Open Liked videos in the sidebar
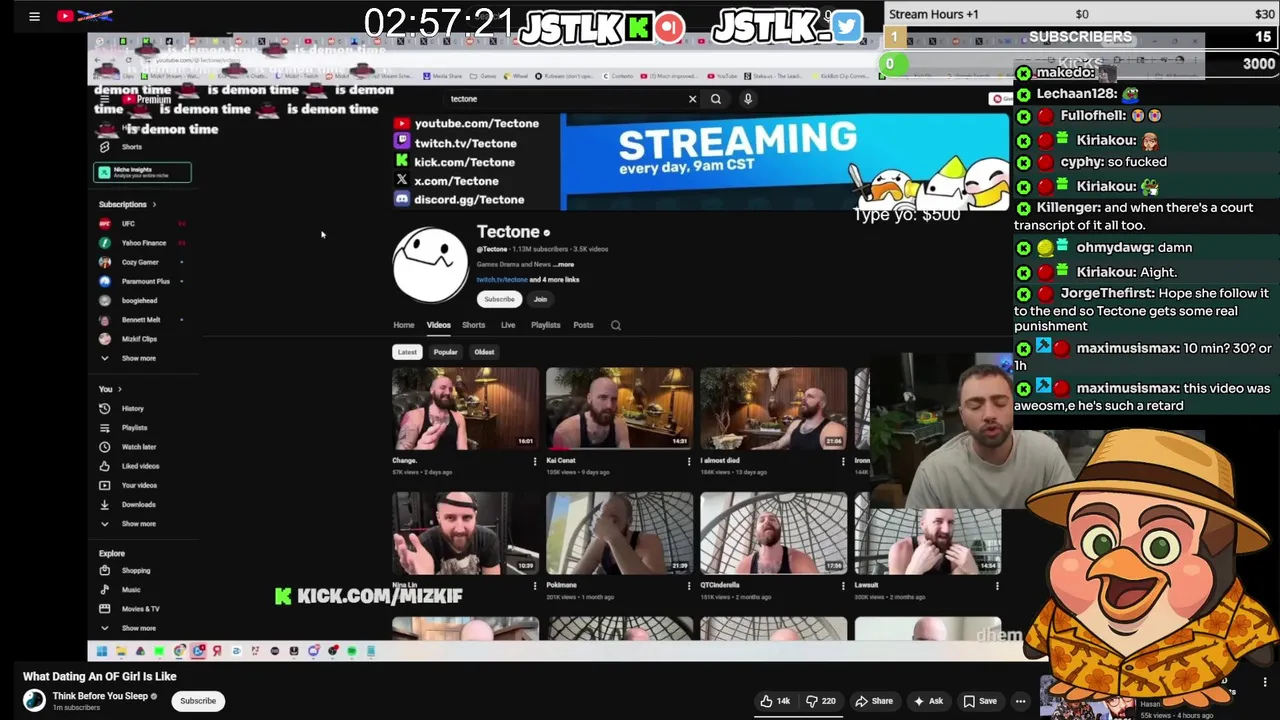This screenshot has height=720, width=1280. tap(140, 466)
